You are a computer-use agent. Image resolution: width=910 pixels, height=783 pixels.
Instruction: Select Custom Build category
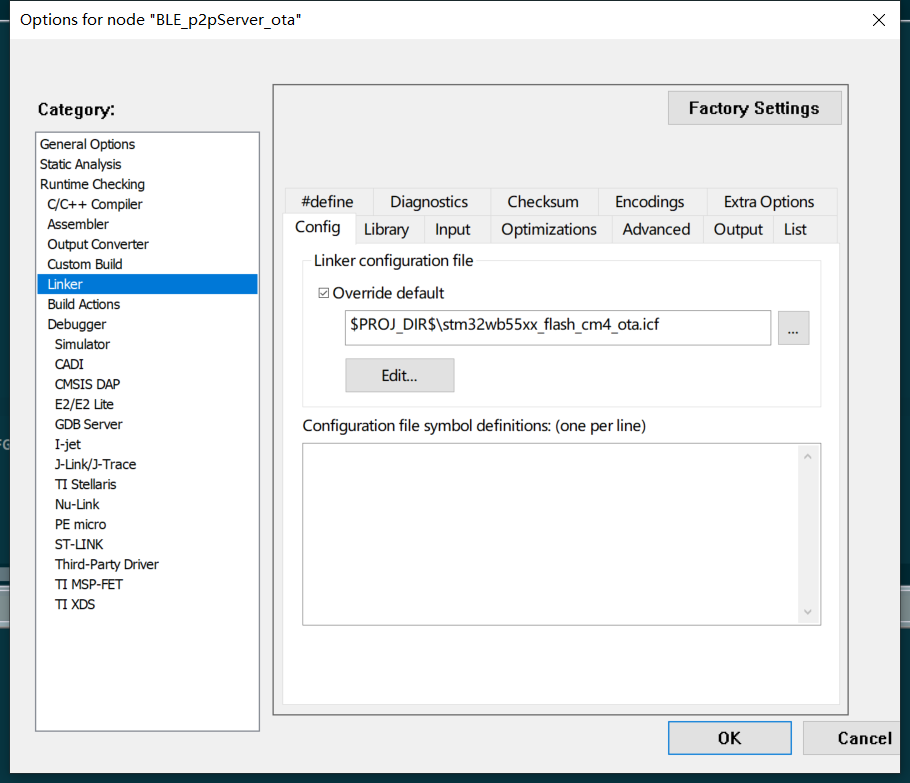pyautogui.click(x=147, y=264)
